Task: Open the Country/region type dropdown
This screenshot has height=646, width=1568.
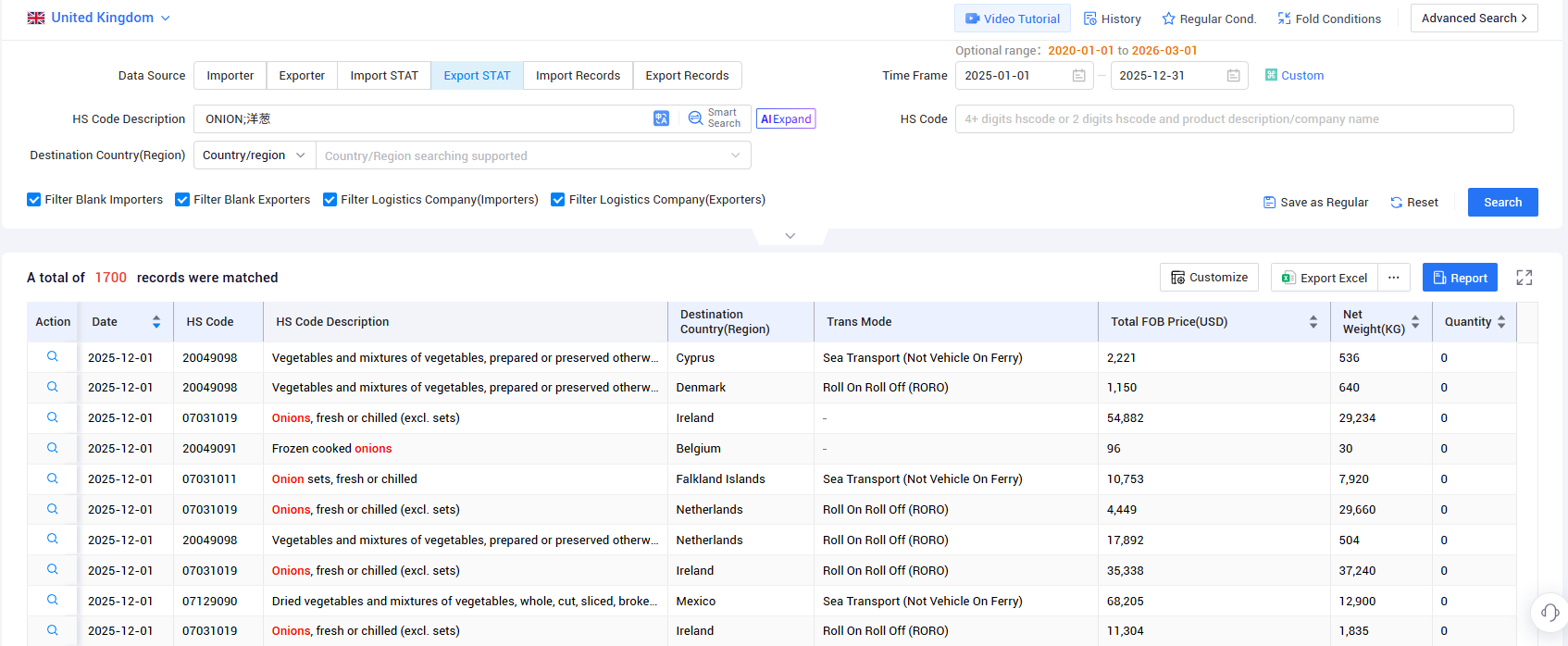Action: 255,155
